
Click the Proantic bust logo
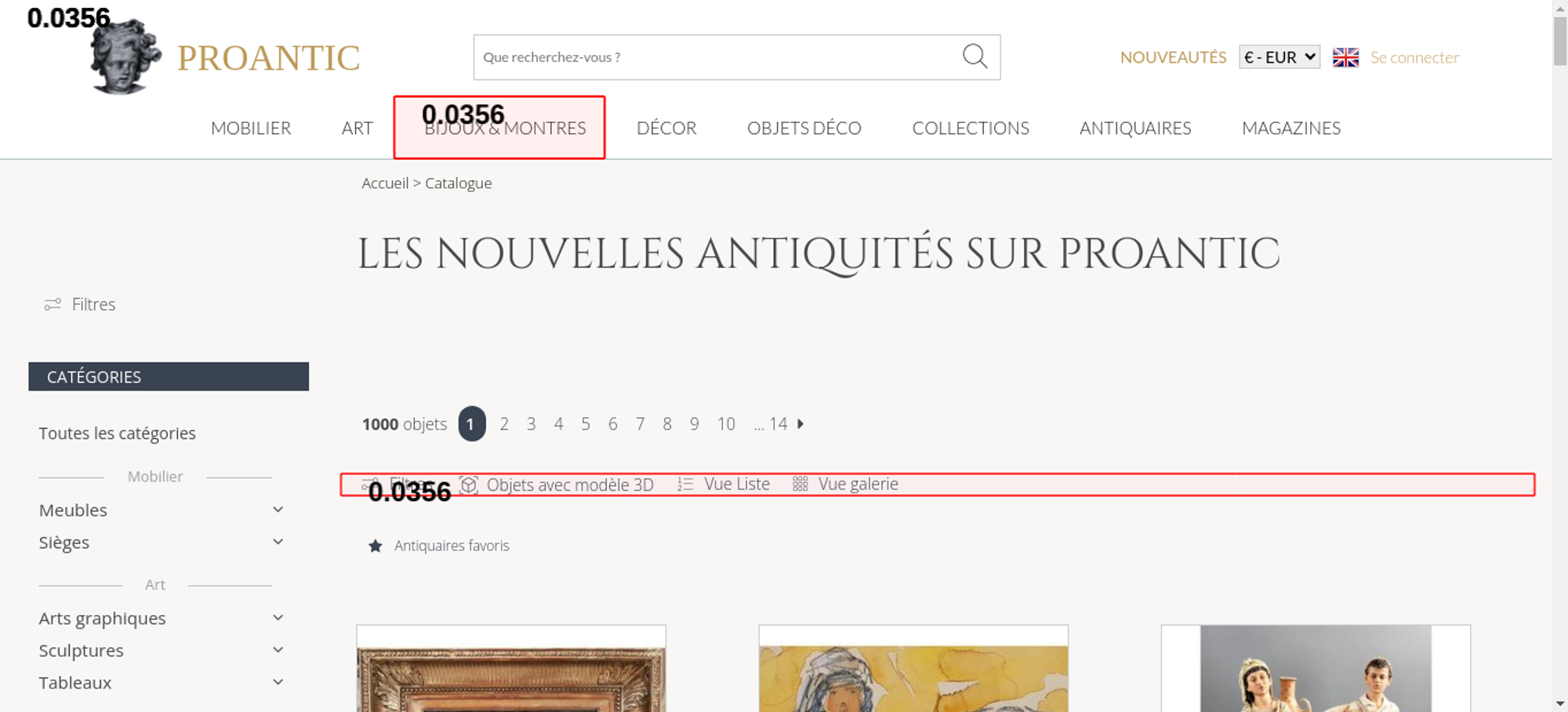(125, 57)
